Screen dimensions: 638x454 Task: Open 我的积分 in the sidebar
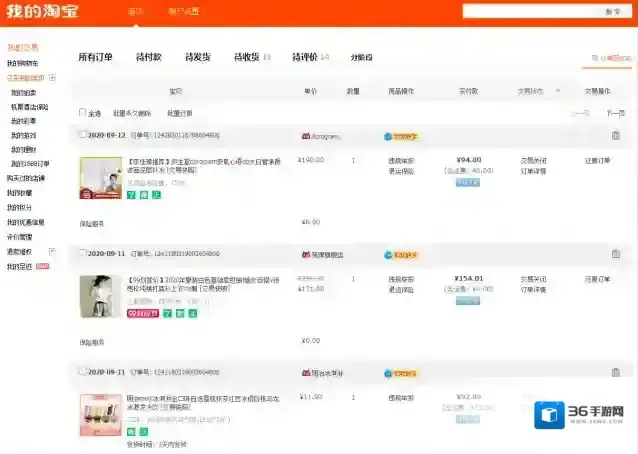19,207
